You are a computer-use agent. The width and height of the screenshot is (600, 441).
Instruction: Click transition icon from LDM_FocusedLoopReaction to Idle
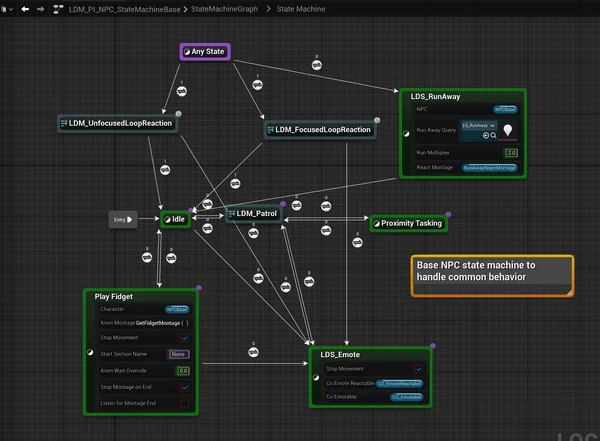(x=235, y=184)
